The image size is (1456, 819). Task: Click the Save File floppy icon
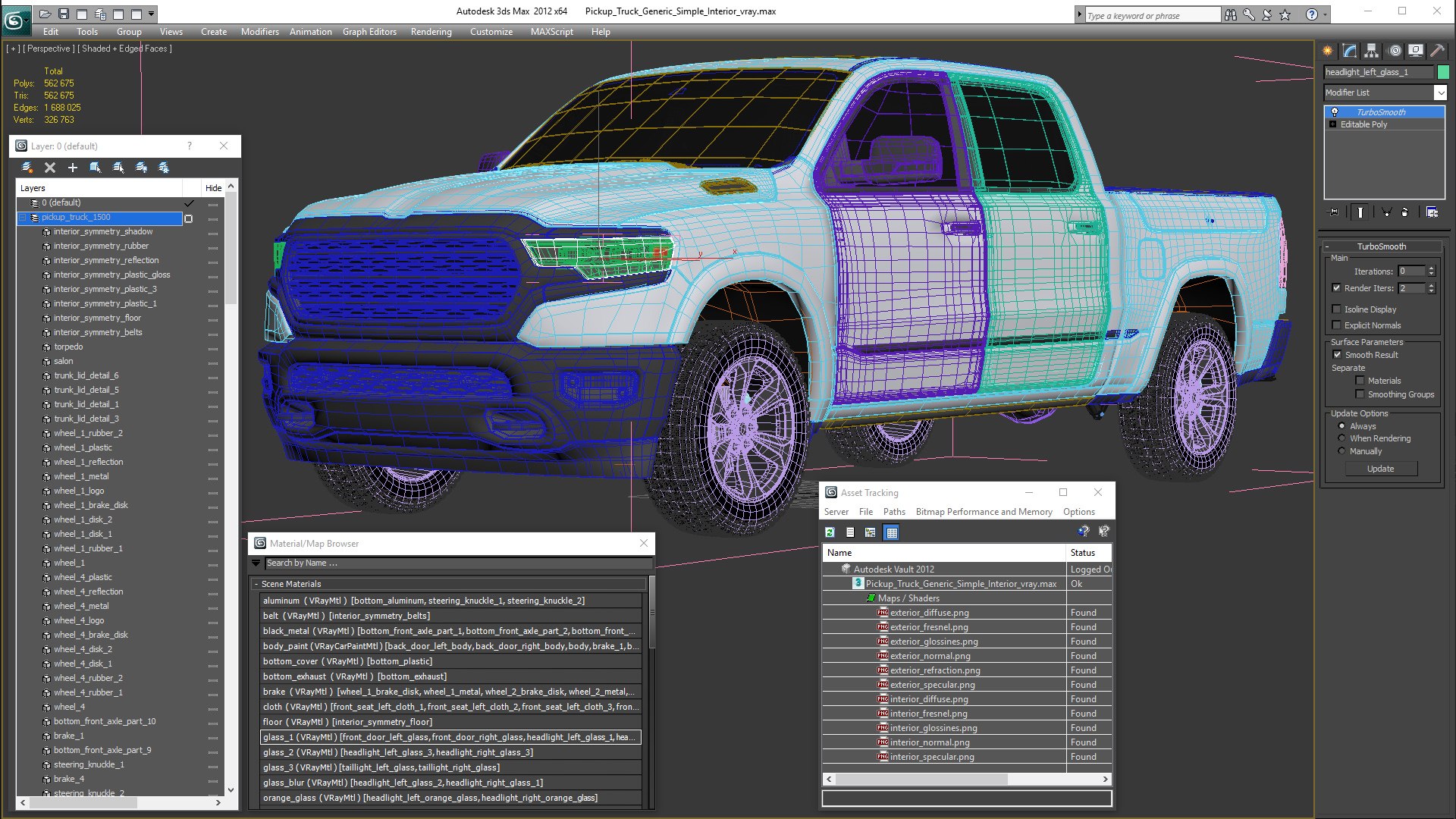(64, 14)
